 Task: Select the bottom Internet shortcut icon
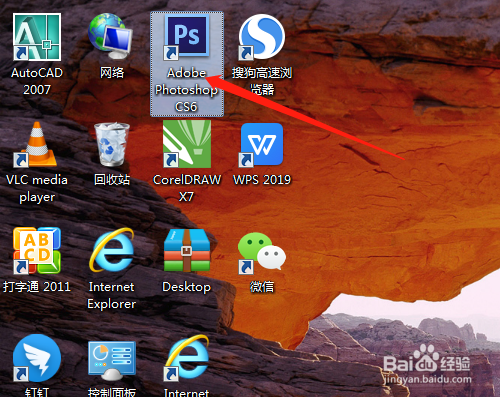coord(187,358)
